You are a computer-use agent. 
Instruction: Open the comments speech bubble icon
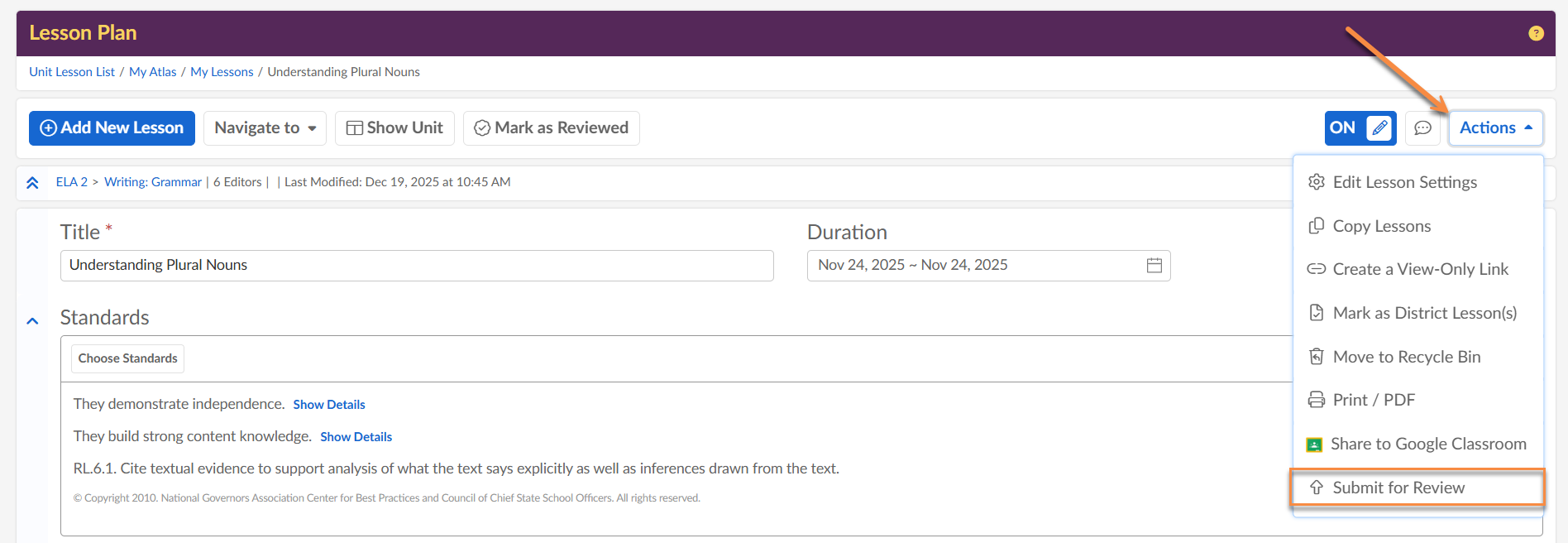pos(1422,128)
